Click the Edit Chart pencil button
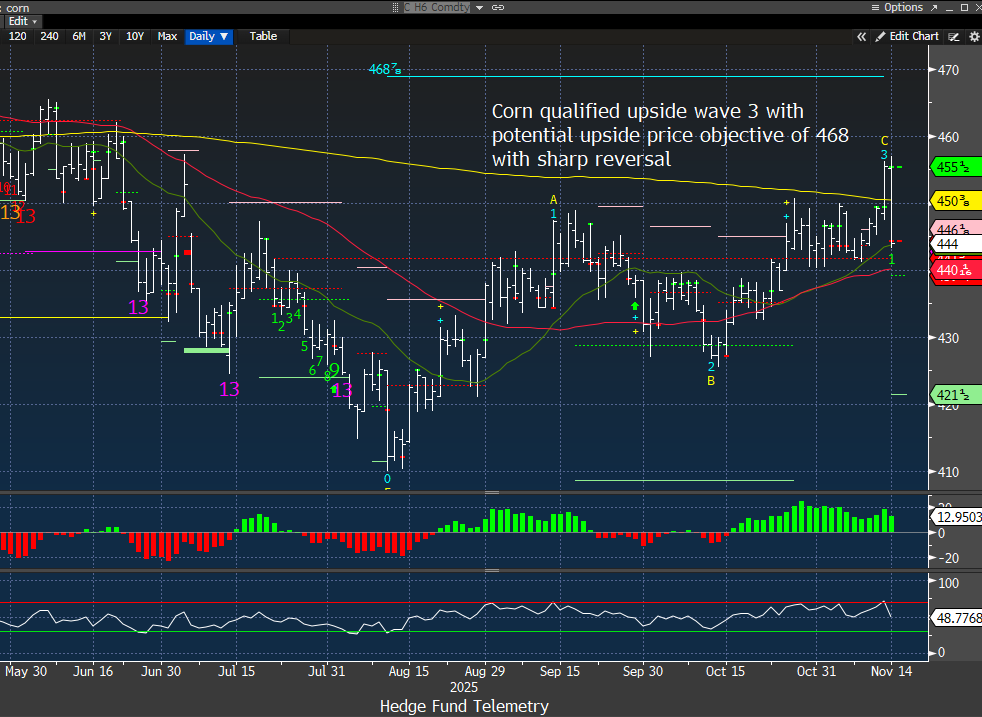982x717 pixels. click(907, 36)
